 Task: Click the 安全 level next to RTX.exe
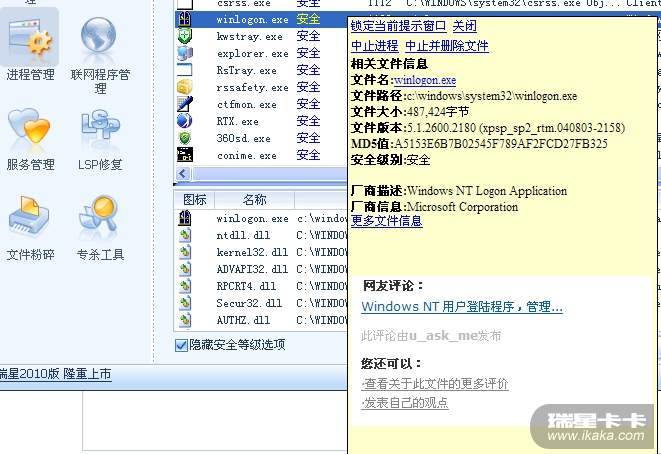(x=308, y=121)
